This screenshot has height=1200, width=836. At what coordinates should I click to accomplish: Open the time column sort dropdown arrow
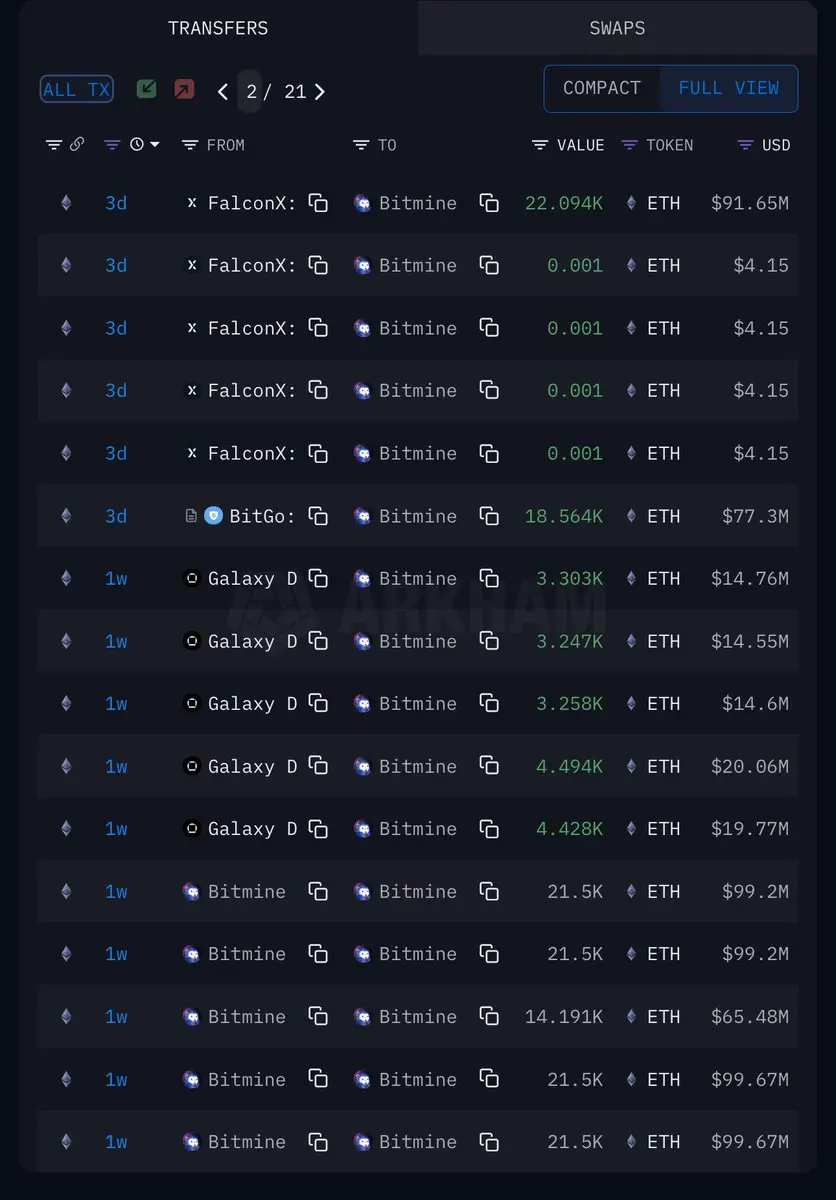[x=154, y=145]
